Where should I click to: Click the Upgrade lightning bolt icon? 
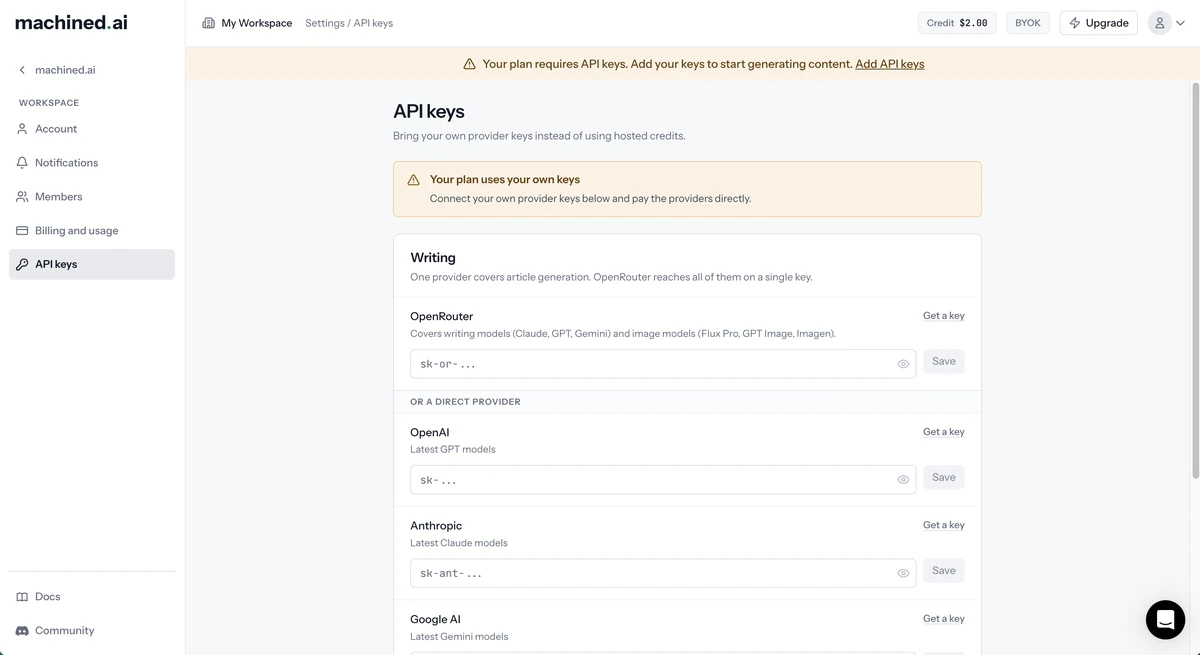coord(1075,23)
